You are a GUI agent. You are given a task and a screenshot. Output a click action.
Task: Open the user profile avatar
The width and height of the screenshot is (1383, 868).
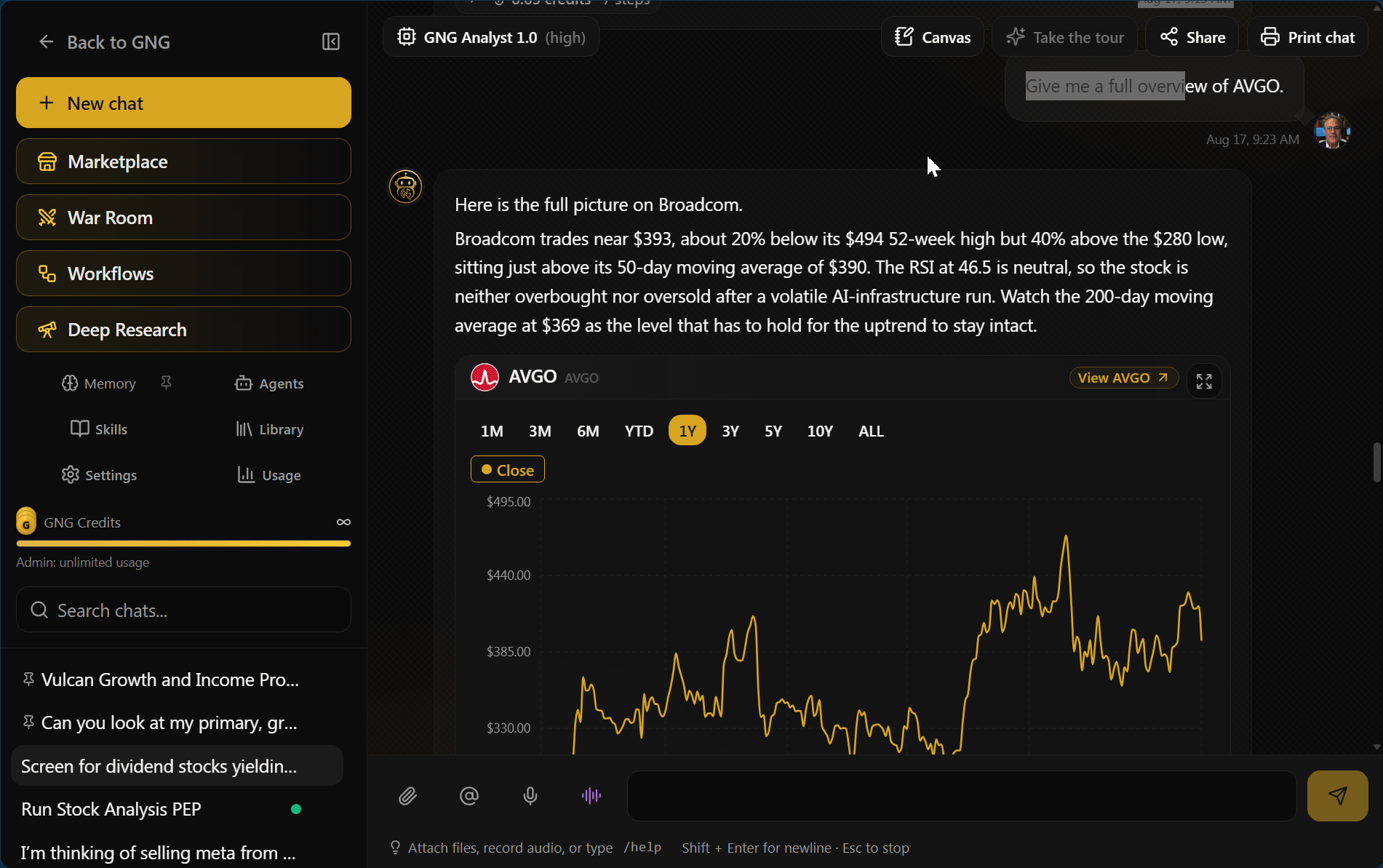(x=1332, y=131)
